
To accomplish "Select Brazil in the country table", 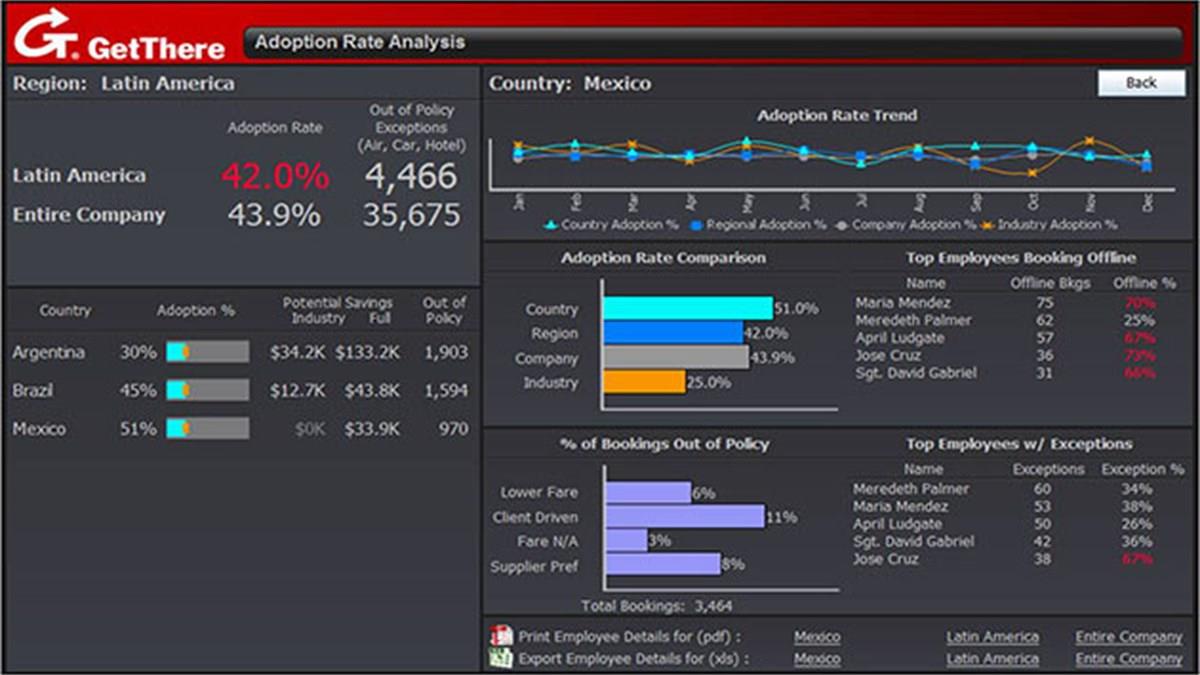I will 33,390.
